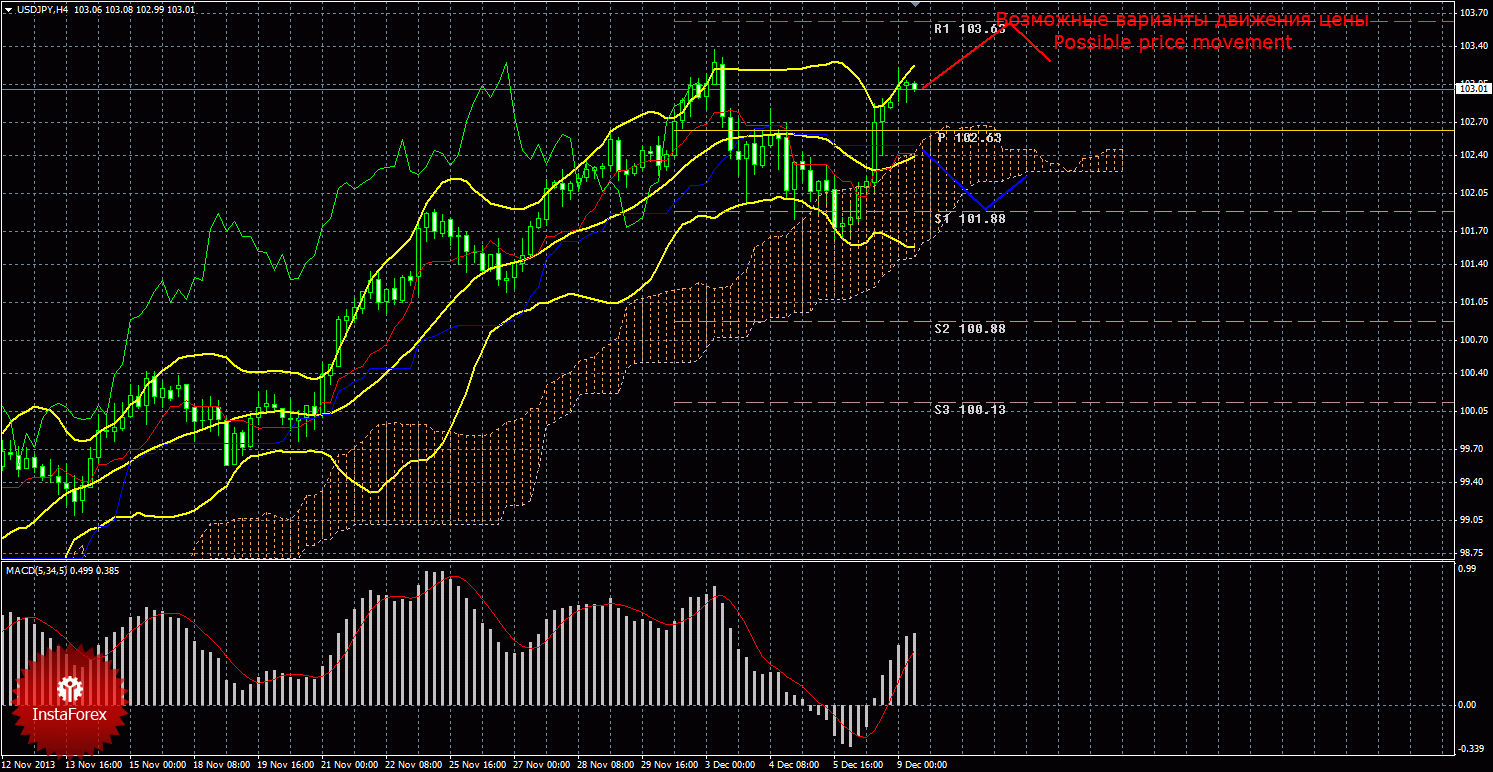
Task: Click the P 102.63 pivot label
Action: (969, 137)
